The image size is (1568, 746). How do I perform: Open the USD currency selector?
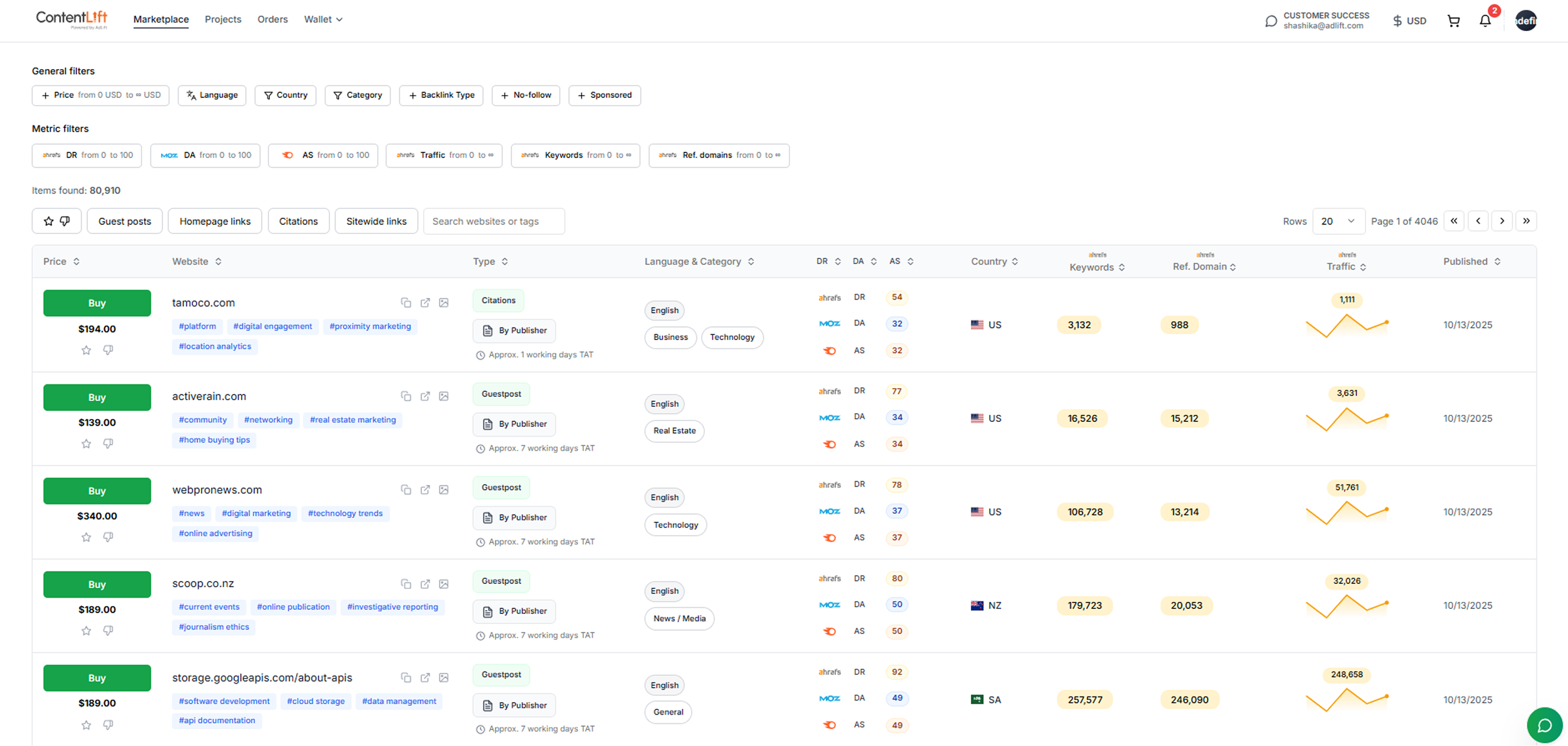point(1409,21)
